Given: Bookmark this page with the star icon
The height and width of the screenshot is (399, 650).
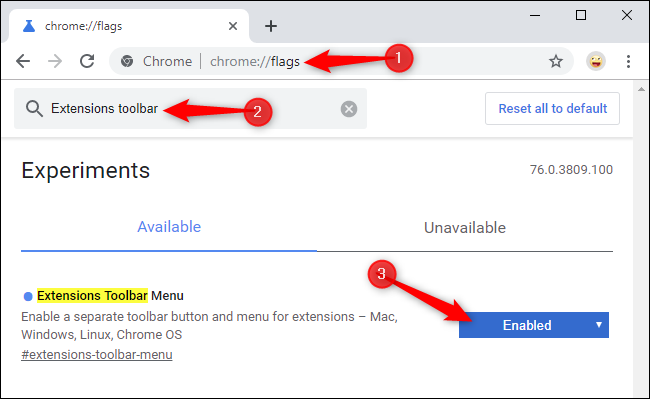Looking at the screenshot, I should [x=555, y=61].
